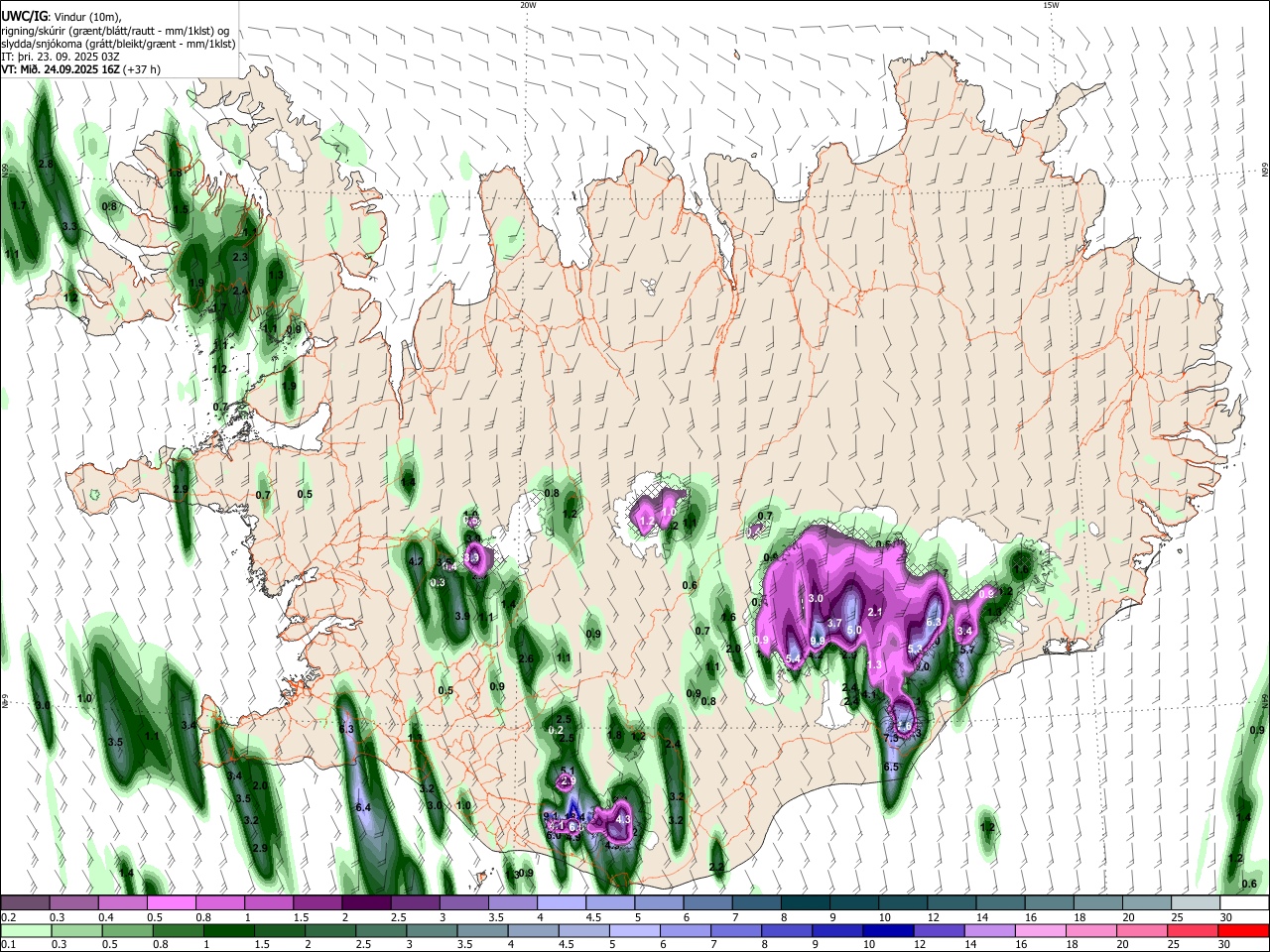Click the 4.3 value in southern pink area

click(624, 820)
